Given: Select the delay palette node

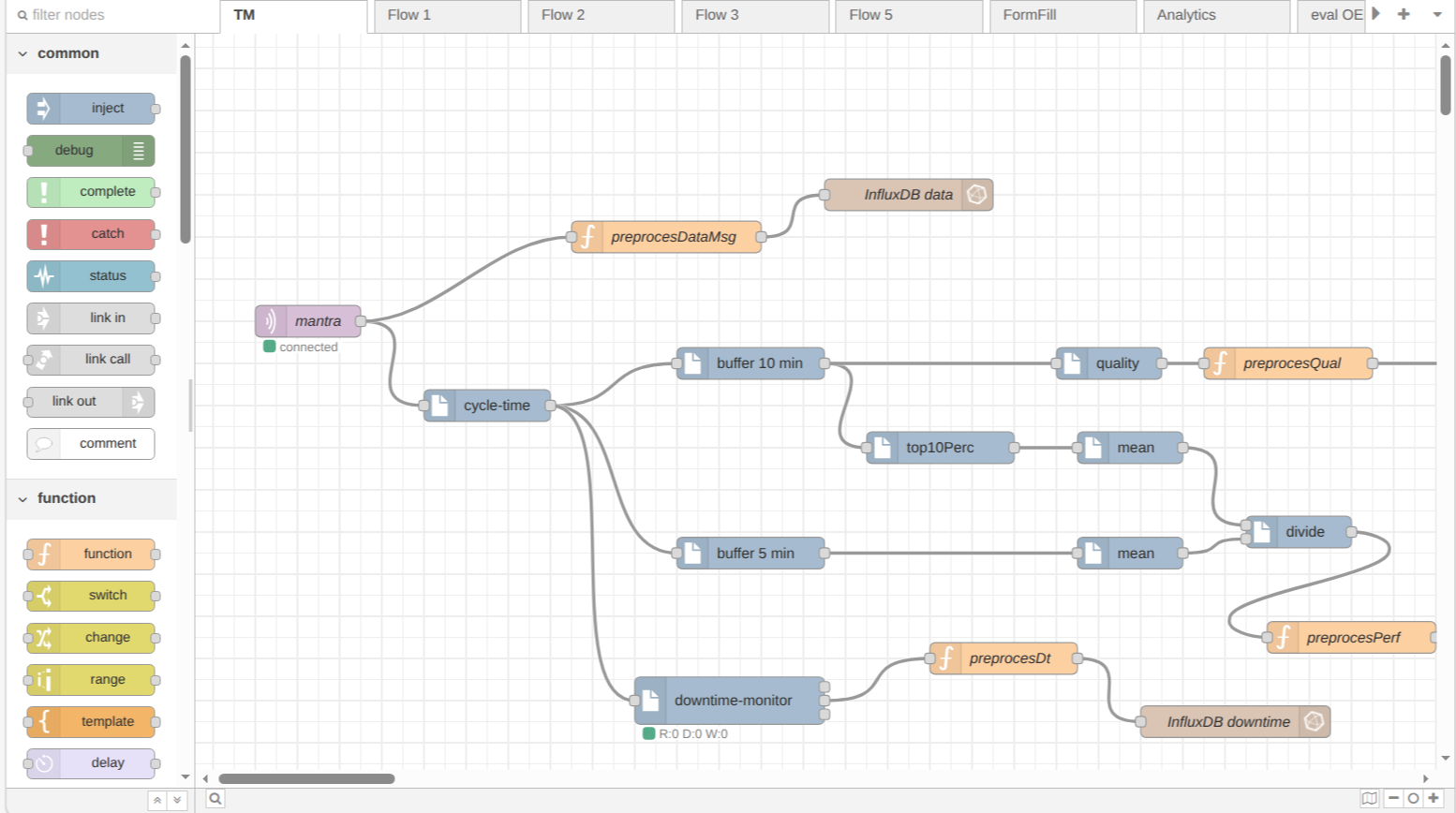Looking at the screenshot, I should [x=91, y=763].
